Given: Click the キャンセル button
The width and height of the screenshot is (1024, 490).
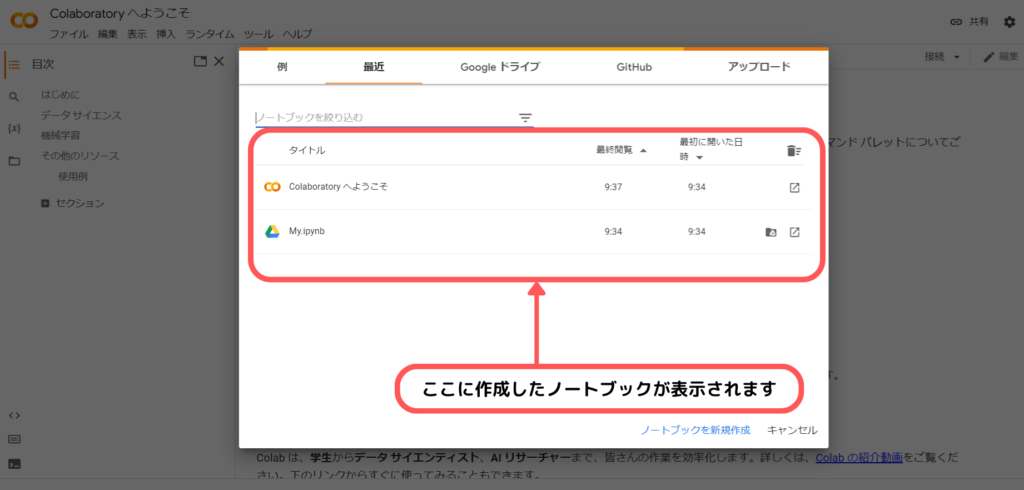Looking at the screenshot, I should click(x=792, y=430).
